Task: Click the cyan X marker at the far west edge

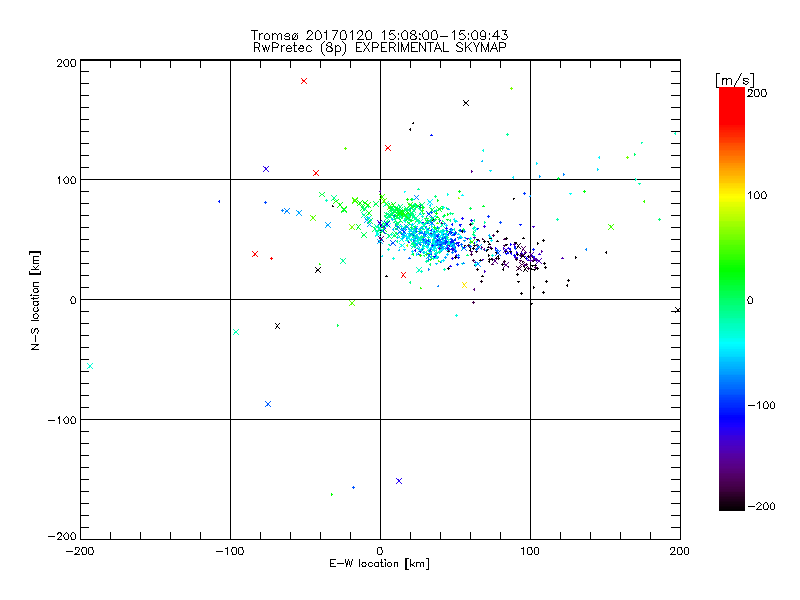Action: pyautogui.click(x=90, y=366)
